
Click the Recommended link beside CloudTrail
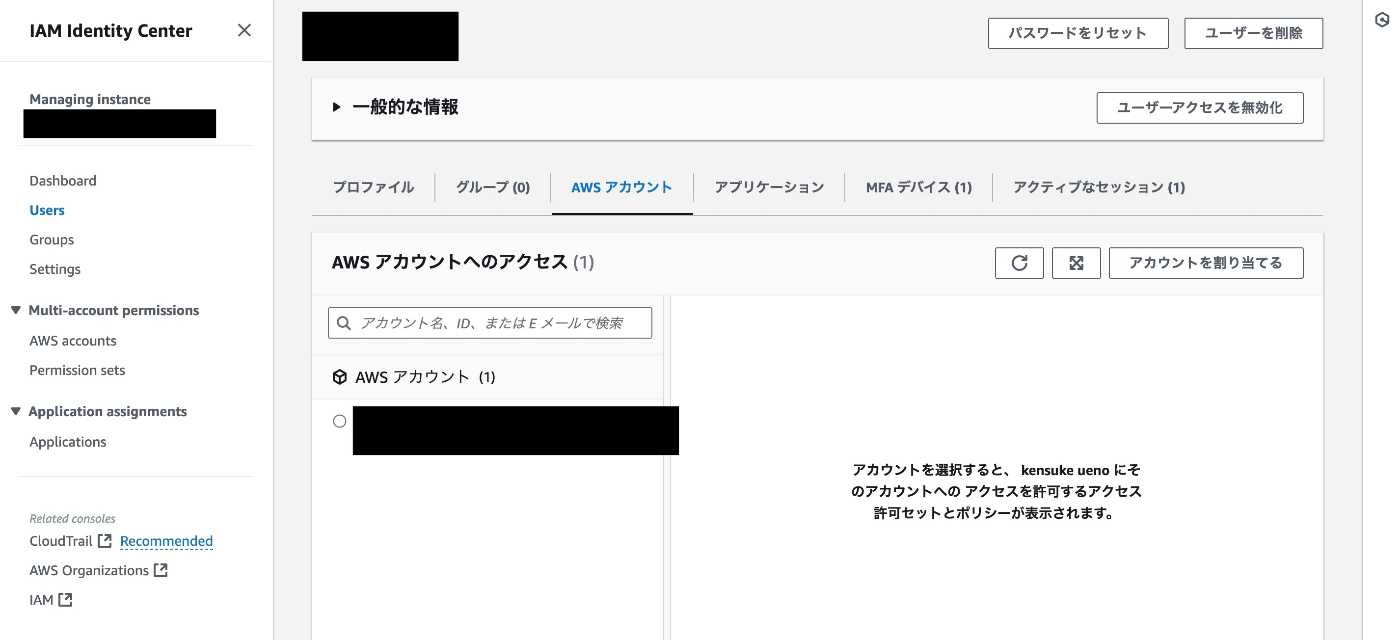click(166, 541)
